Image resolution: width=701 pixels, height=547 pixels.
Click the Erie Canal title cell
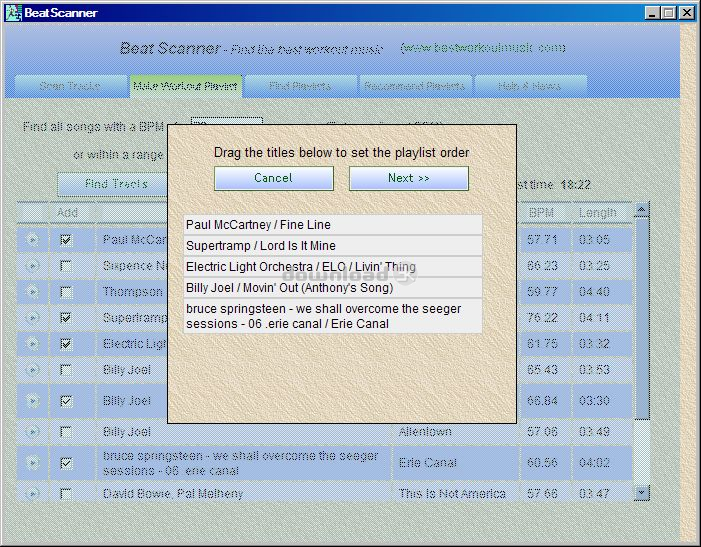[x=456, y=463]
